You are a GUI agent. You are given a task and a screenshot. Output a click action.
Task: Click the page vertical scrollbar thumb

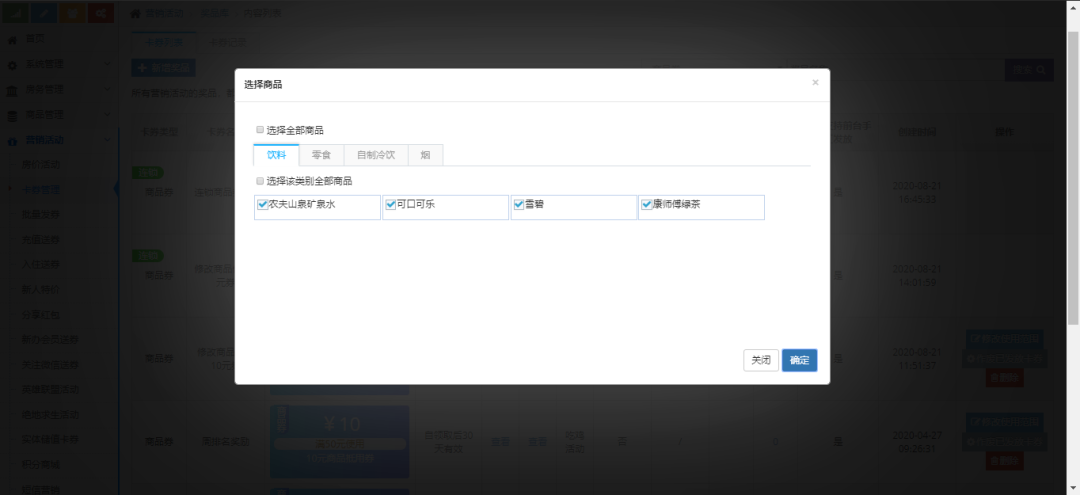[x=1073, y=177]
